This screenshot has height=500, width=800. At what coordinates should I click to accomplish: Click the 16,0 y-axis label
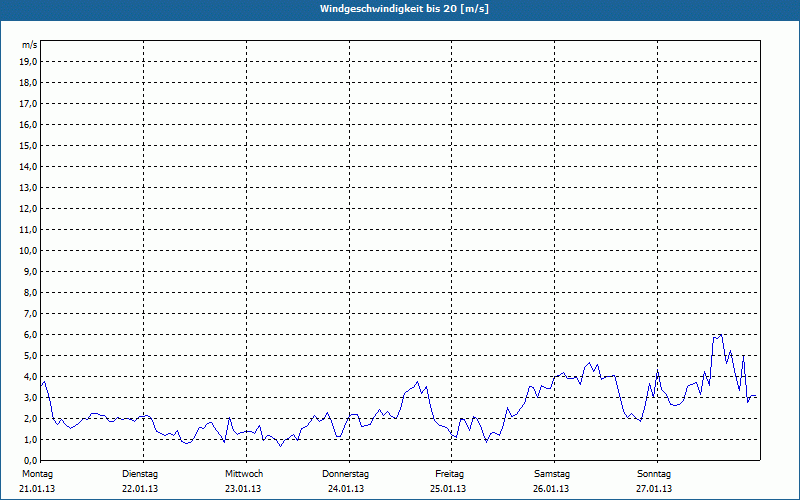point(28,124)
